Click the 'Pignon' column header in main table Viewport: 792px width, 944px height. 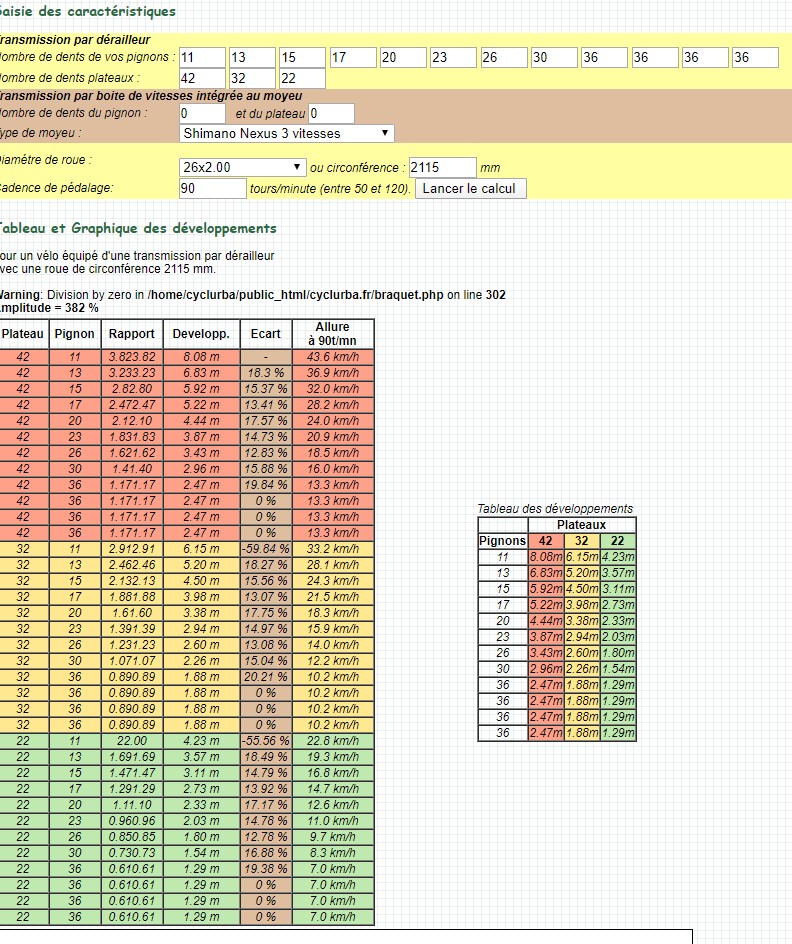(x=75, y=334)
